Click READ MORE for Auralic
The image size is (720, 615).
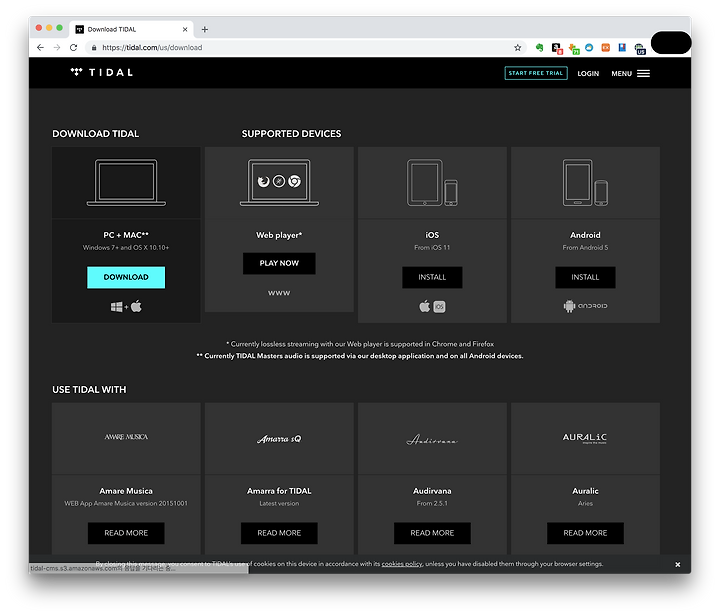[x=585, y=533]
